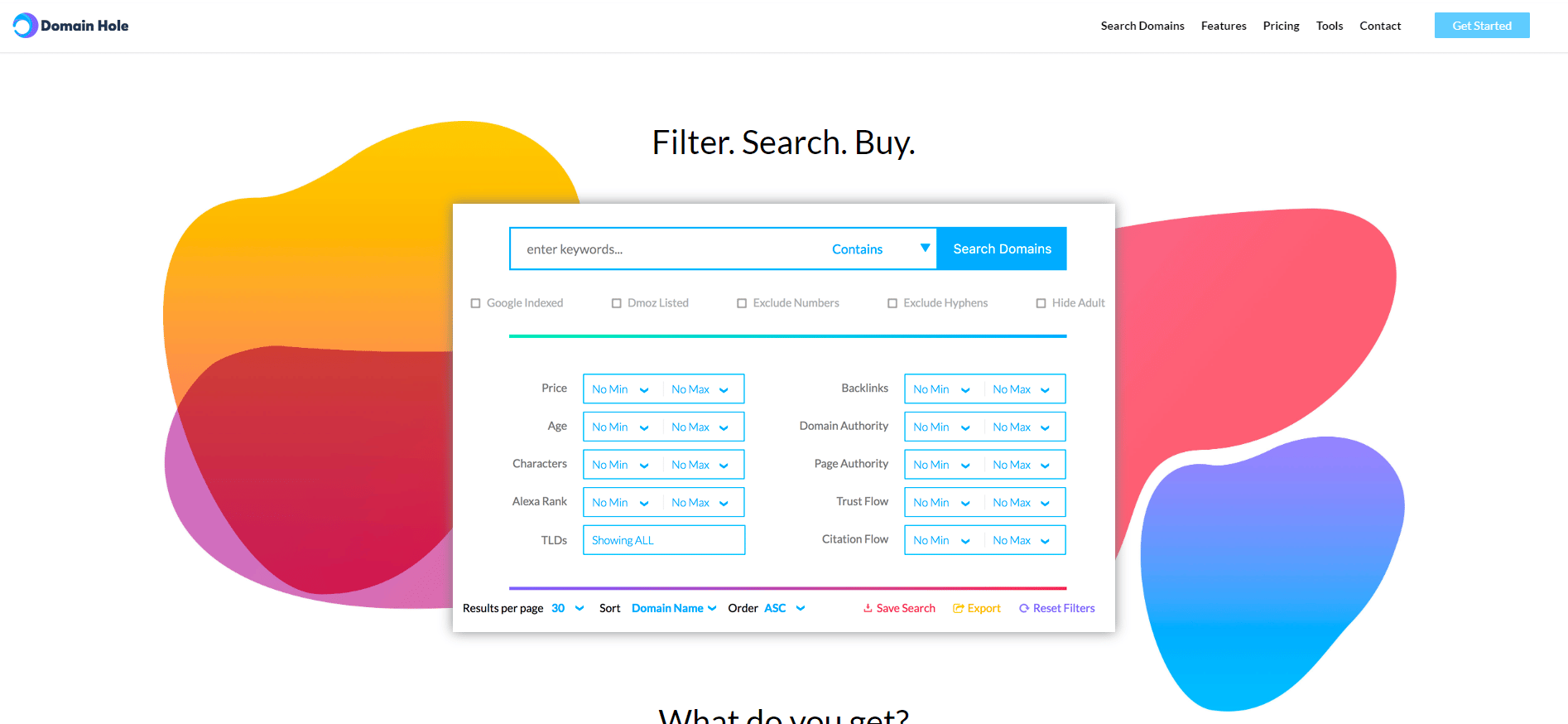This screenshot has width=1568, height=724.
Task: Toggle the Hide Adult checkbox
Action: click(x=1041, y=303)
